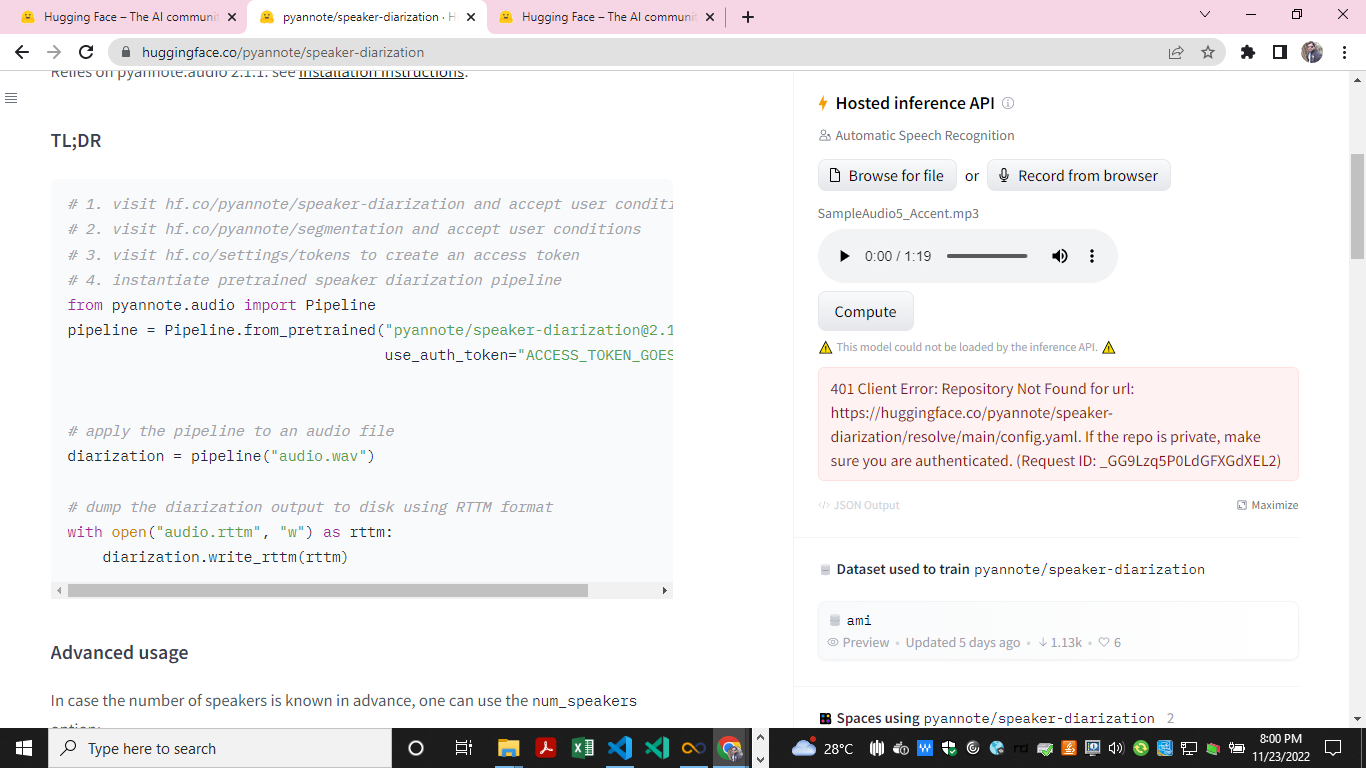Go back to previous page
The image size is (1366, 768).
[22, 52]
